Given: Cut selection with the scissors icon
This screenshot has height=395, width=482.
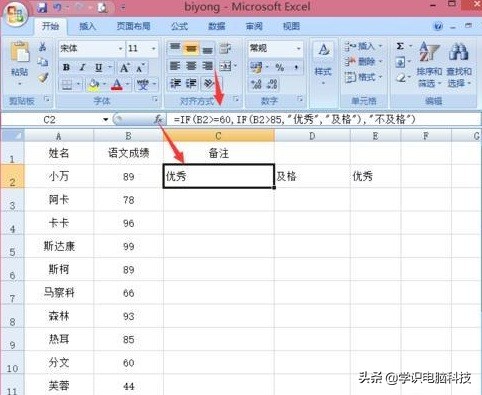Looking at the screenshot, I should coord(43,47).
